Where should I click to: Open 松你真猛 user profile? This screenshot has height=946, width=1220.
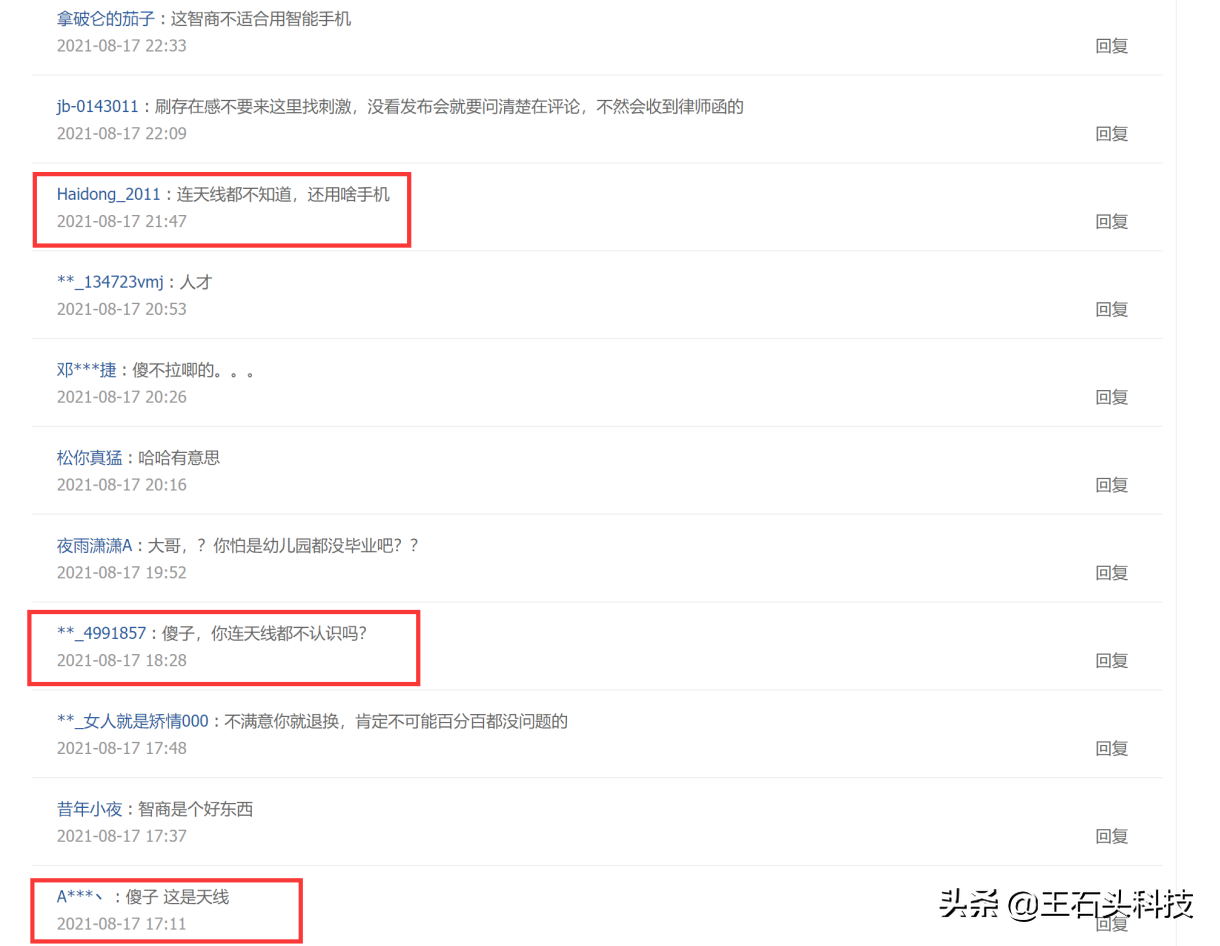click(89, 459)
